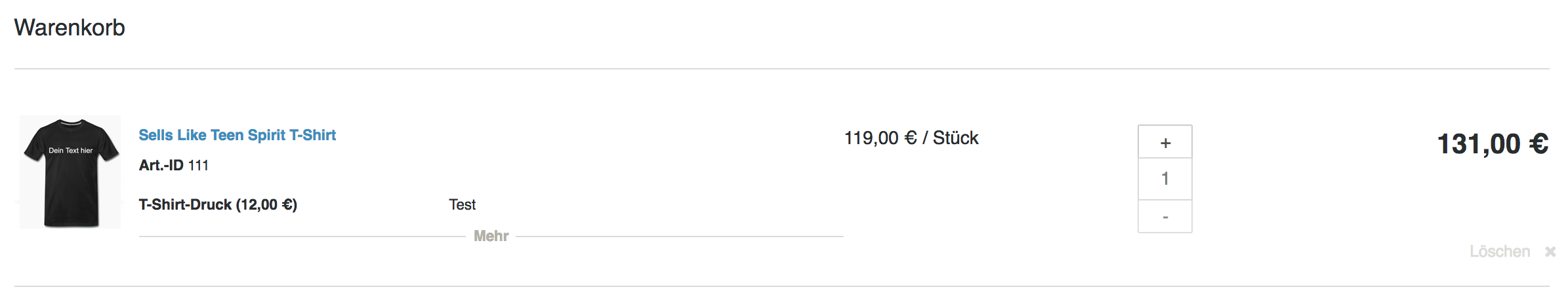Click the plus icon to increase quantity

[x=1165, y=143]
